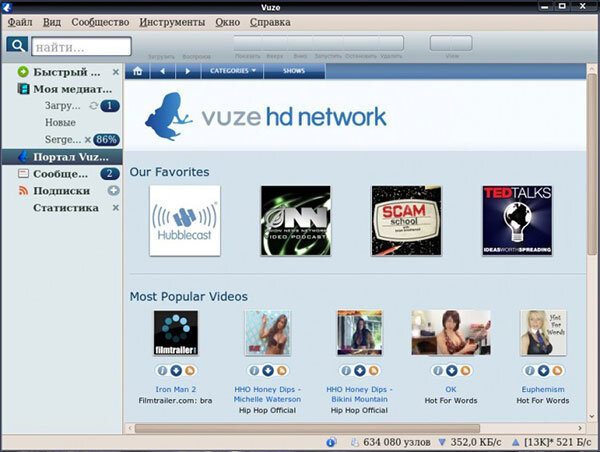
Task: Click orange feed icon under OK video
Action: [x=466, y=370]
